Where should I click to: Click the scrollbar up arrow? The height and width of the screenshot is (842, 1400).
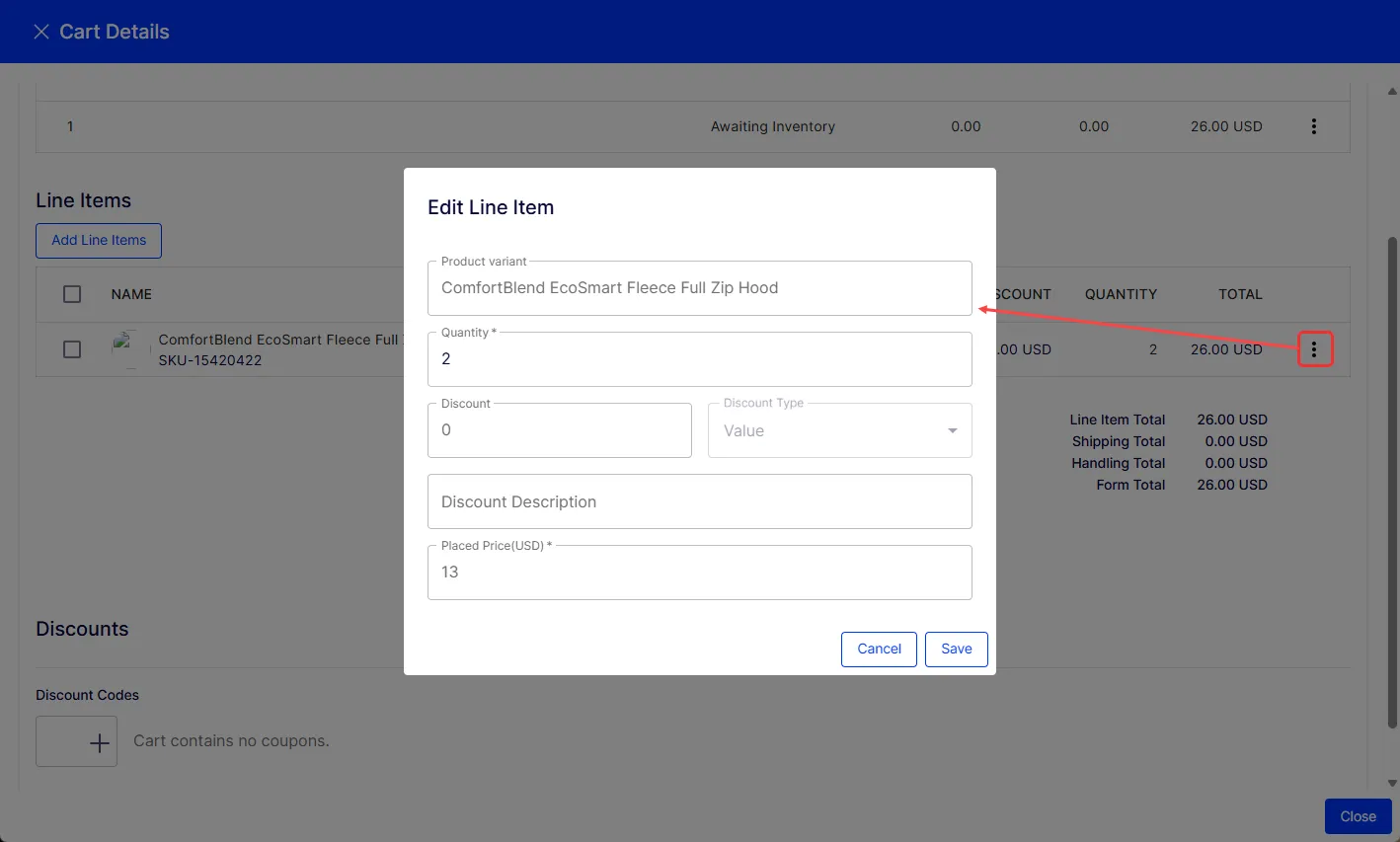(1392, 90)
